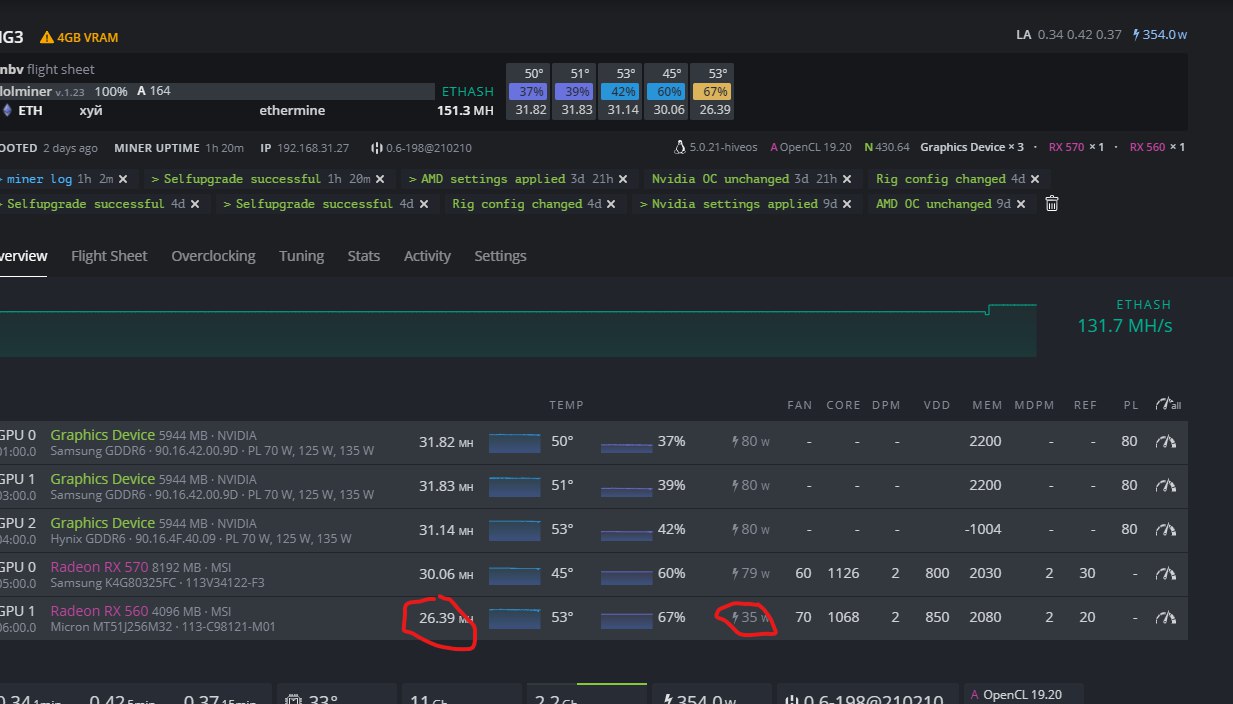Click the power icon in the 35 w cell of RX 560
Screen dimensions: 1233x704
coord(736,617)
